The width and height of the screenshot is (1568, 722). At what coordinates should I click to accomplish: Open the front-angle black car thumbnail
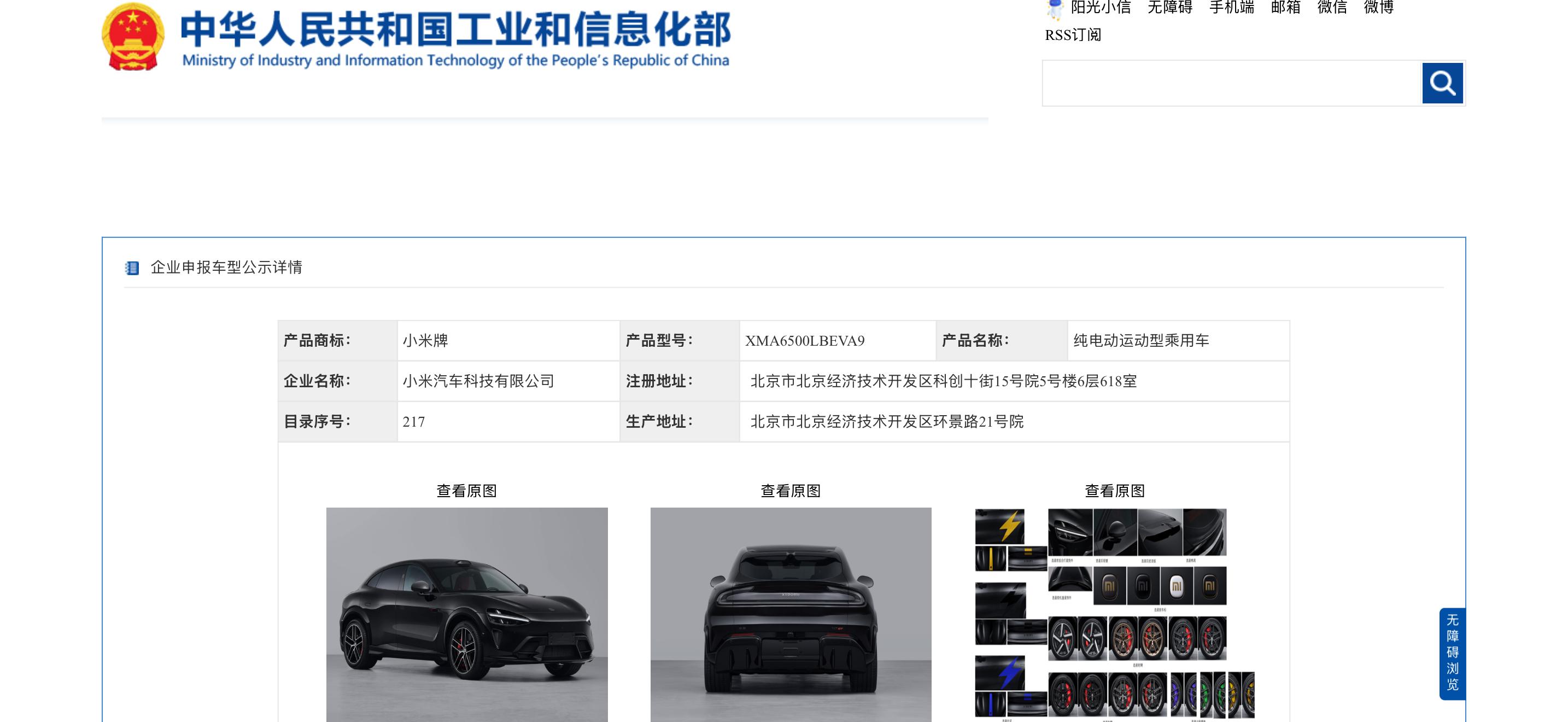click(x=466, y=615)
